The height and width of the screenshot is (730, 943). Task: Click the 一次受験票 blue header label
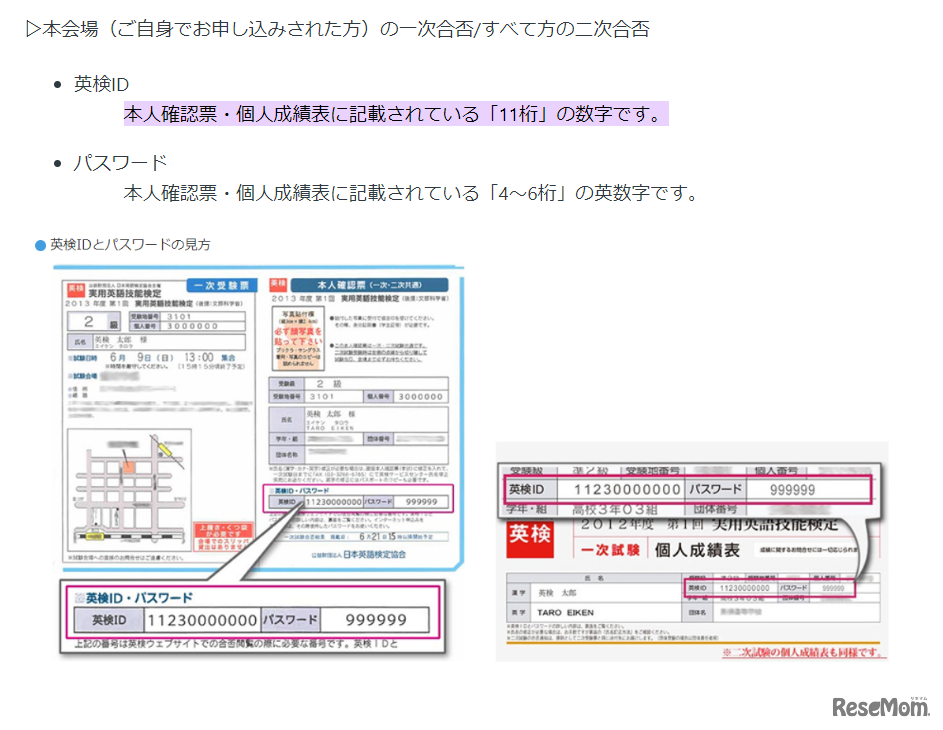(221, 286)
